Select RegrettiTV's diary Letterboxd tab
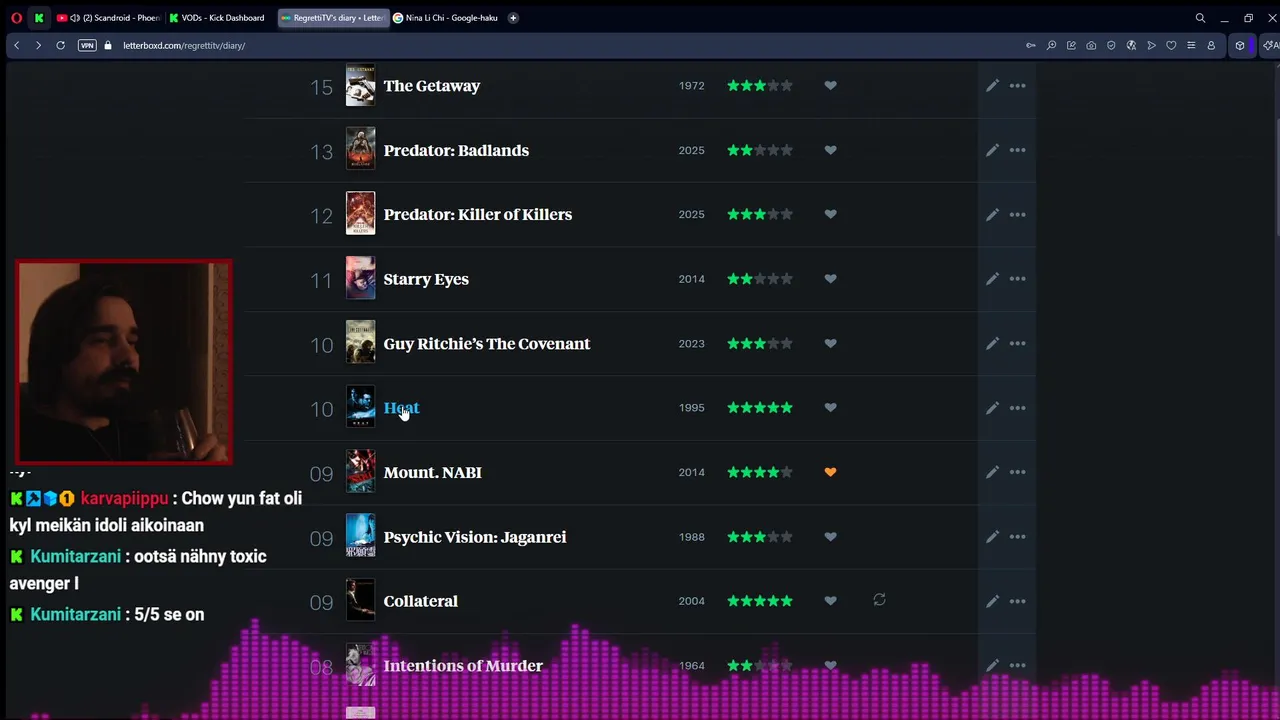The width and height of the screenshot is (1280, 720). pos(333,18)
